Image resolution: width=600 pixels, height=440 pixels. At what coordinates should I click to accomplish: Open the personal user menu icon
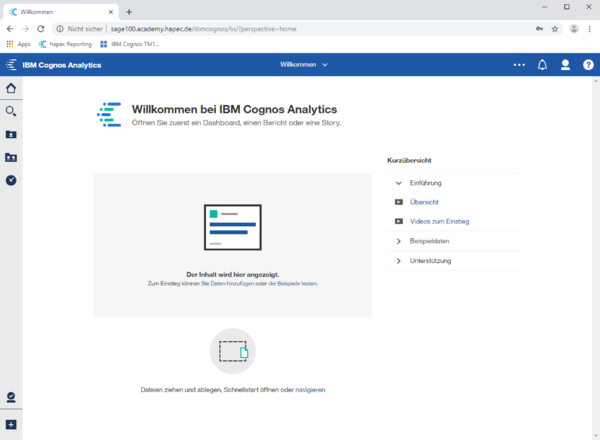[x=565, y=65]
